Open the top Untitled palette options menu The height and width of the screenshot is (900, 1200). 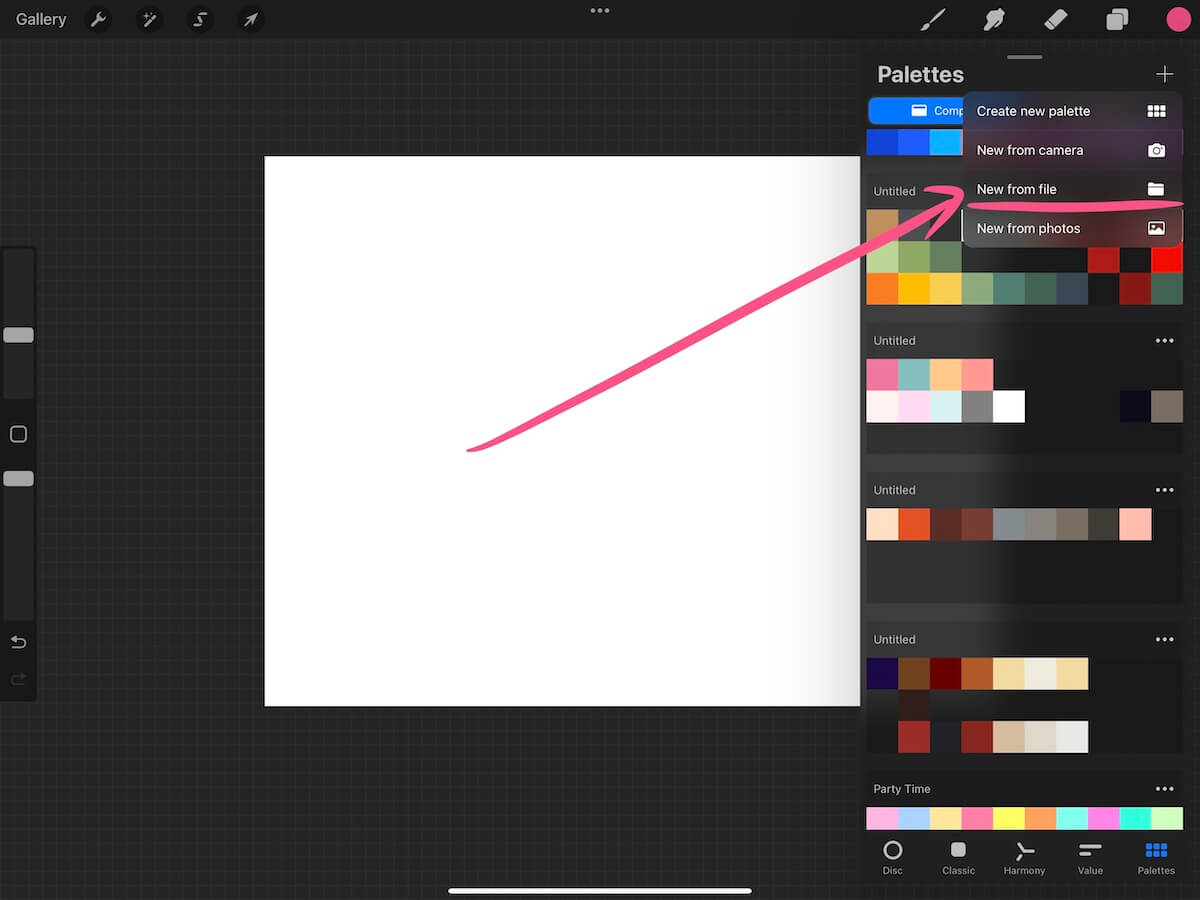pyautogui.click(x=1164, y=340)
